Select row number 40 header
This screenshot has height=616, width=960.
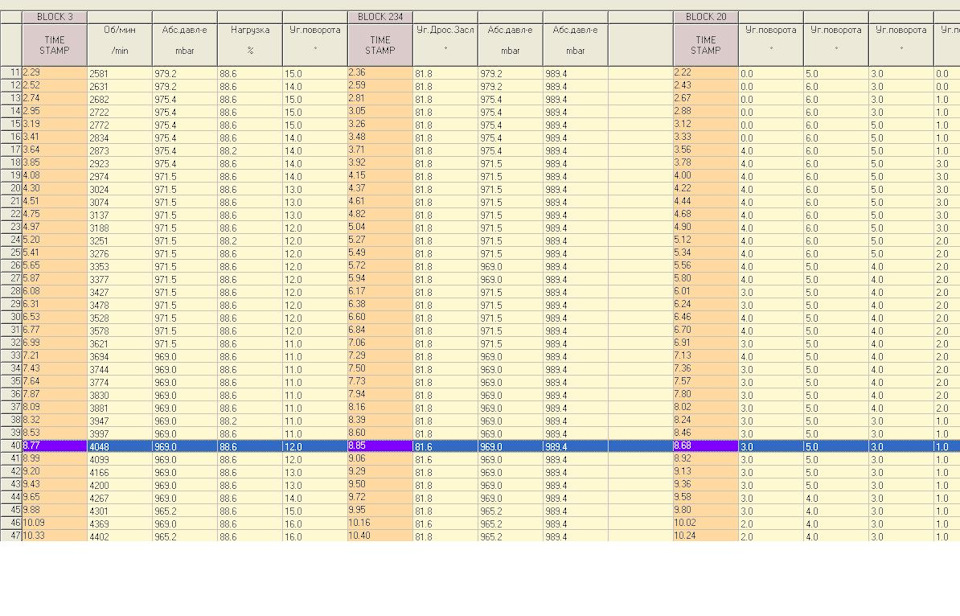(x=11, y=446)
